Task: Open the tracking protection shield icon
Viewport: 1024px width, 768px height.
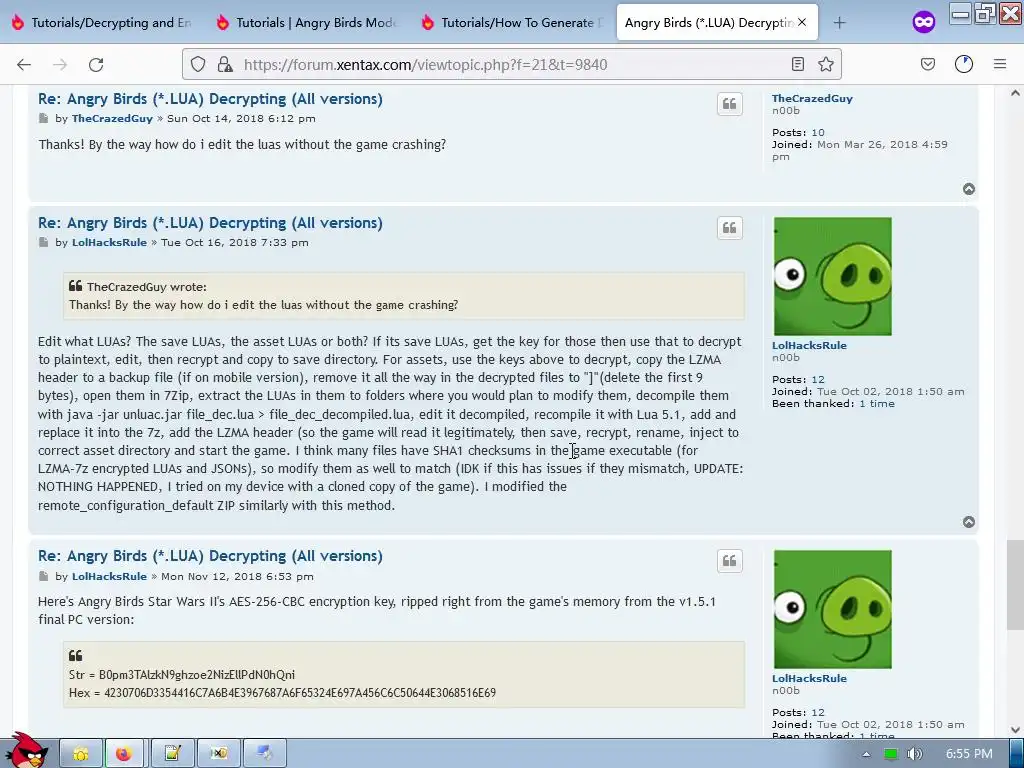Action: pos(198,64)
